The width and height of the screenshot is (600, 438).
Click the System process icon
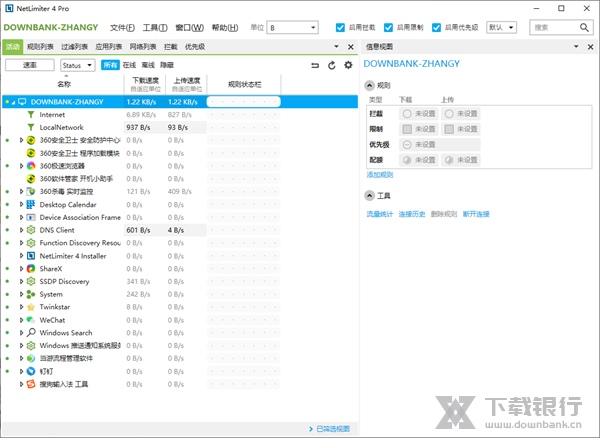[31, 295]
